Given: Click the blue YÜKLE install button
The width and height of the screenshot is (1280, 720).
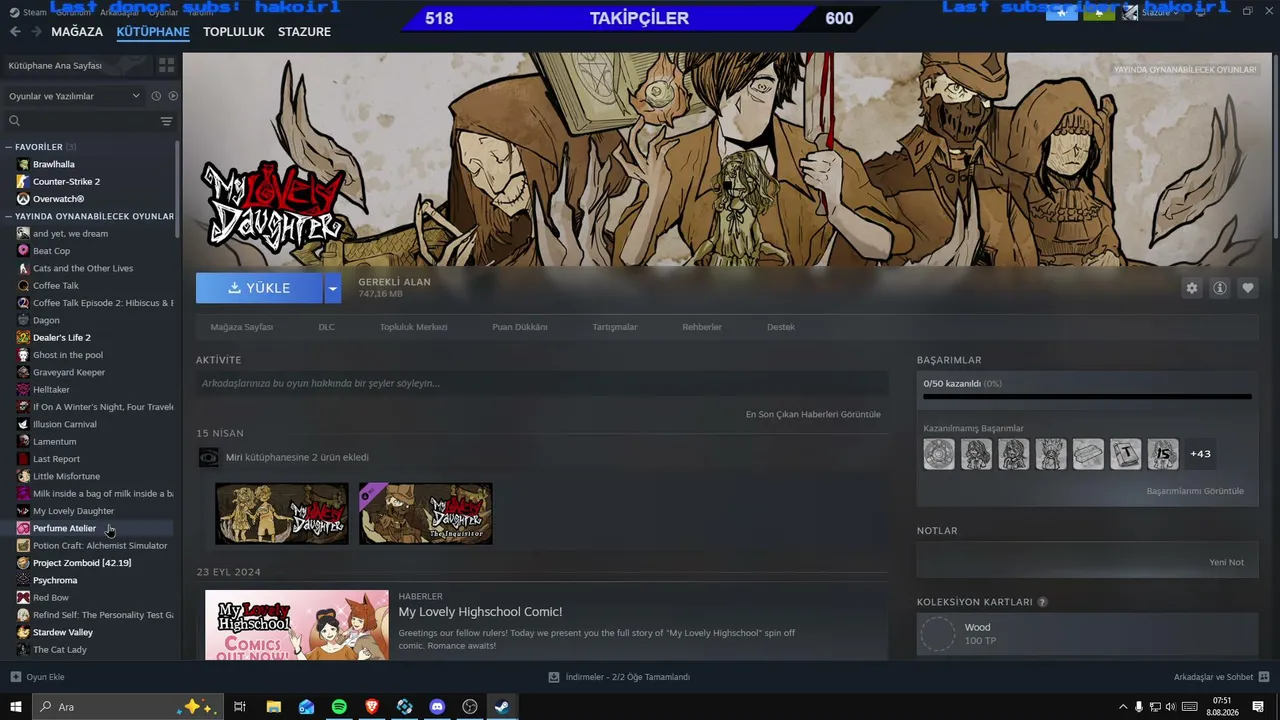Looking at the screenshot, I should (259, 288).
